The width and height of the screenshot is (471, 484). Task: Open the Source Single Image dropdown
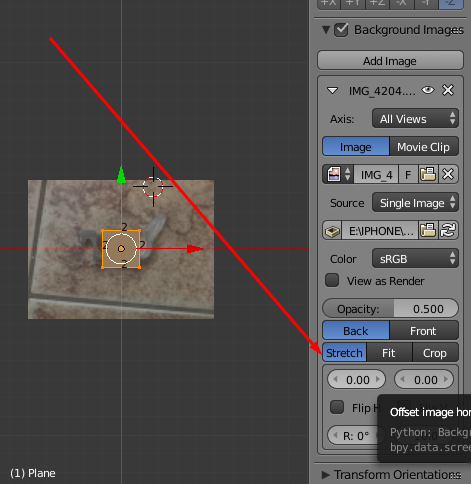[x=415, y=202]
